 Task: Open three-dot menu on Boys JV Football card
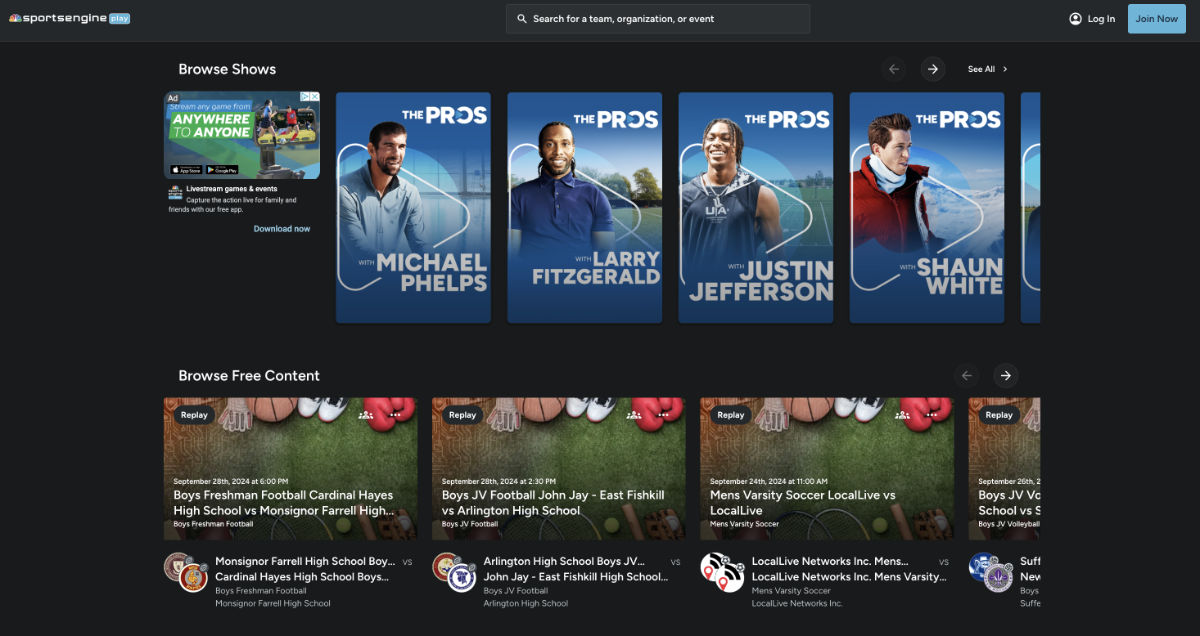pyautogui.click(x=664, y=415)
